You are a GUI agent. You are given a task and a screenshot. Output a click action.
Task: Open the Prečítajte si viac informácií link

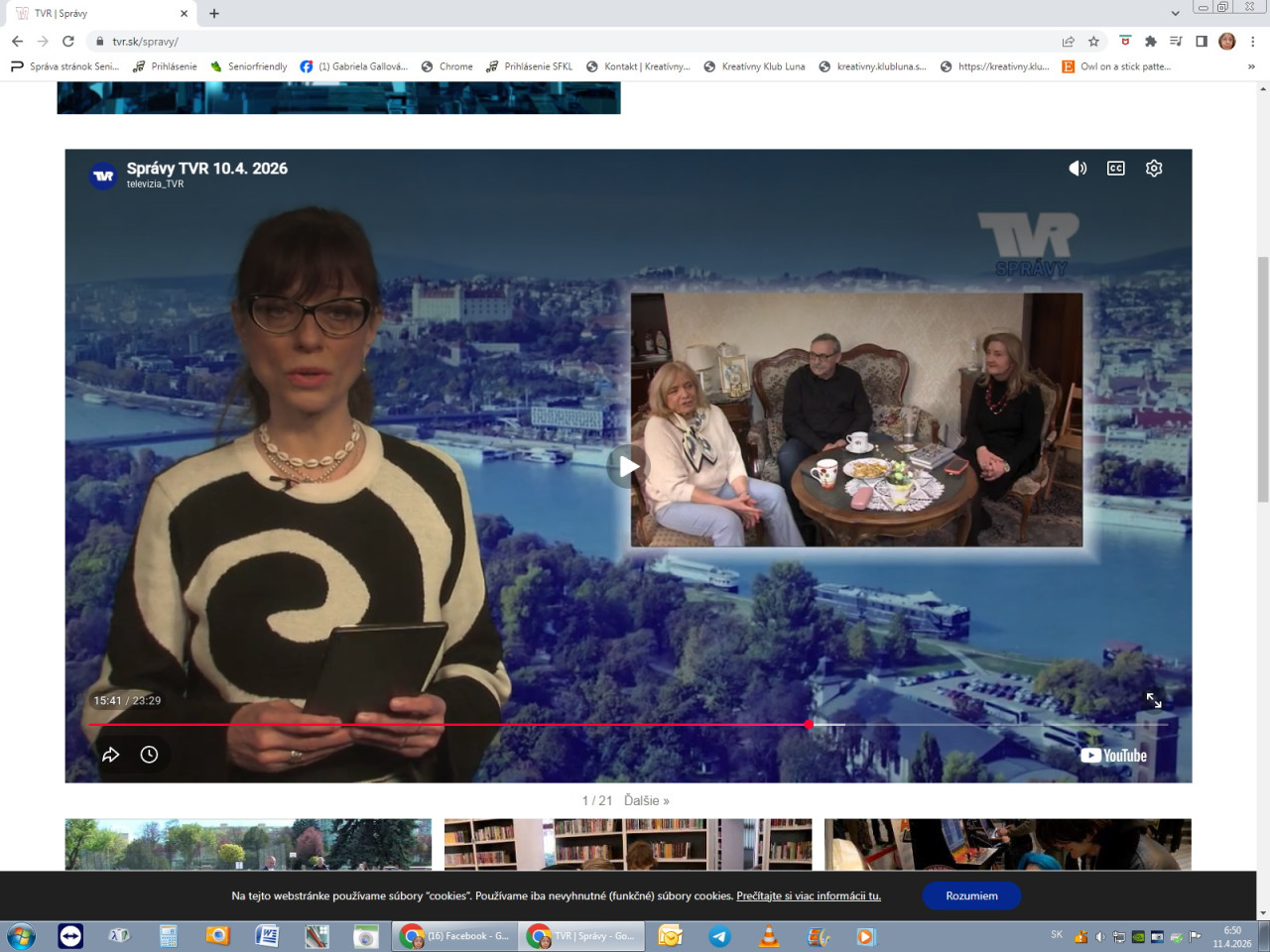point(808,895)
